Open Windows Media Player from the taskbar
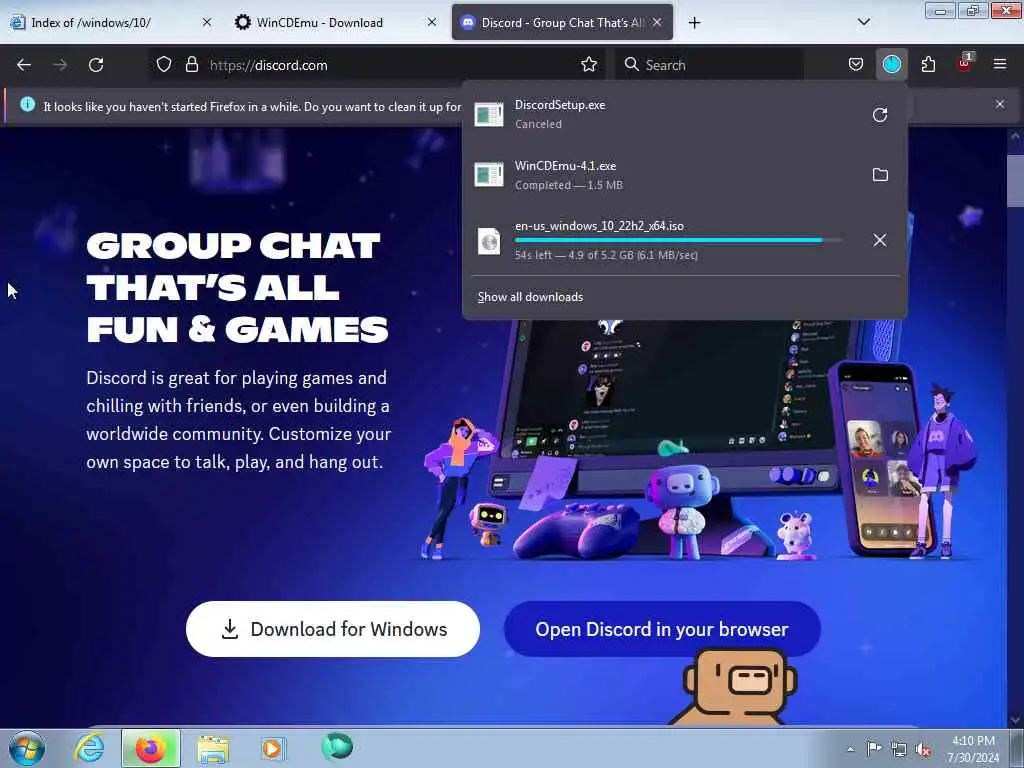The height and width of the screenshot is (768, 1024). point(274,748)
